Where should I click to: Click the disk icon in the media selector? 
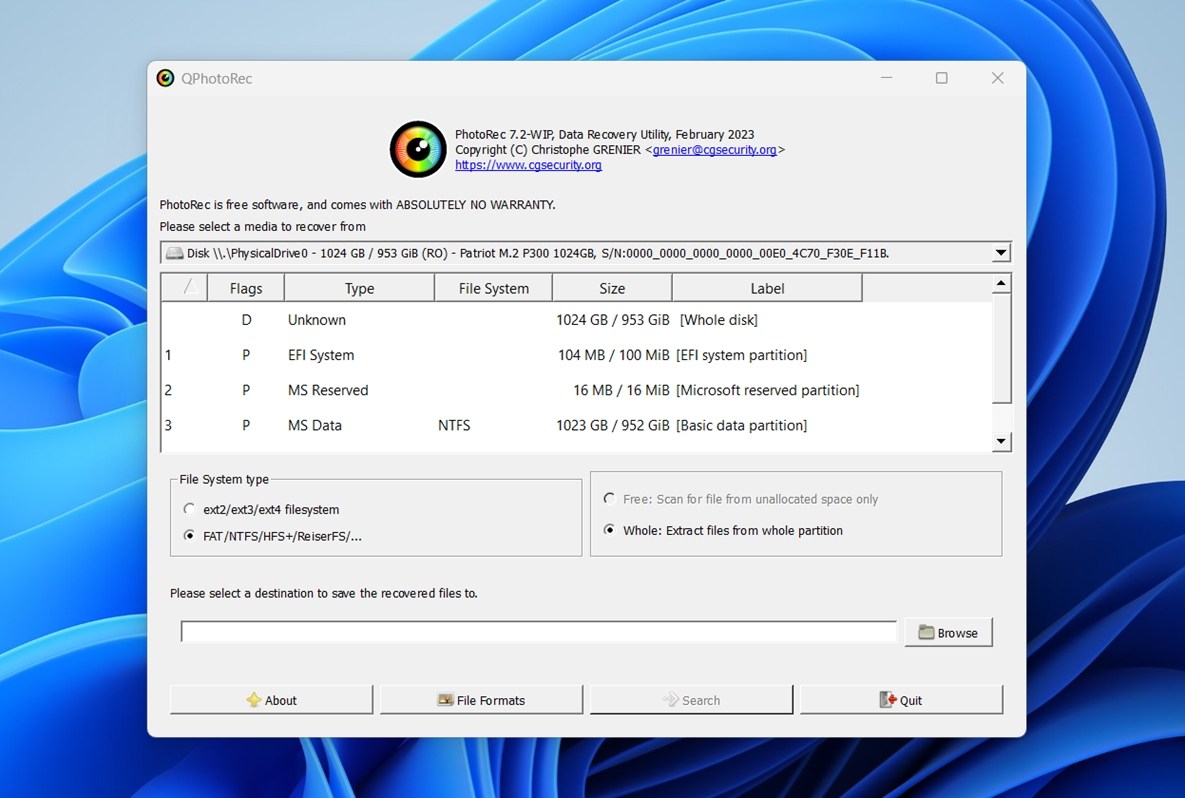pyautogui.click(x=174, y=252)
